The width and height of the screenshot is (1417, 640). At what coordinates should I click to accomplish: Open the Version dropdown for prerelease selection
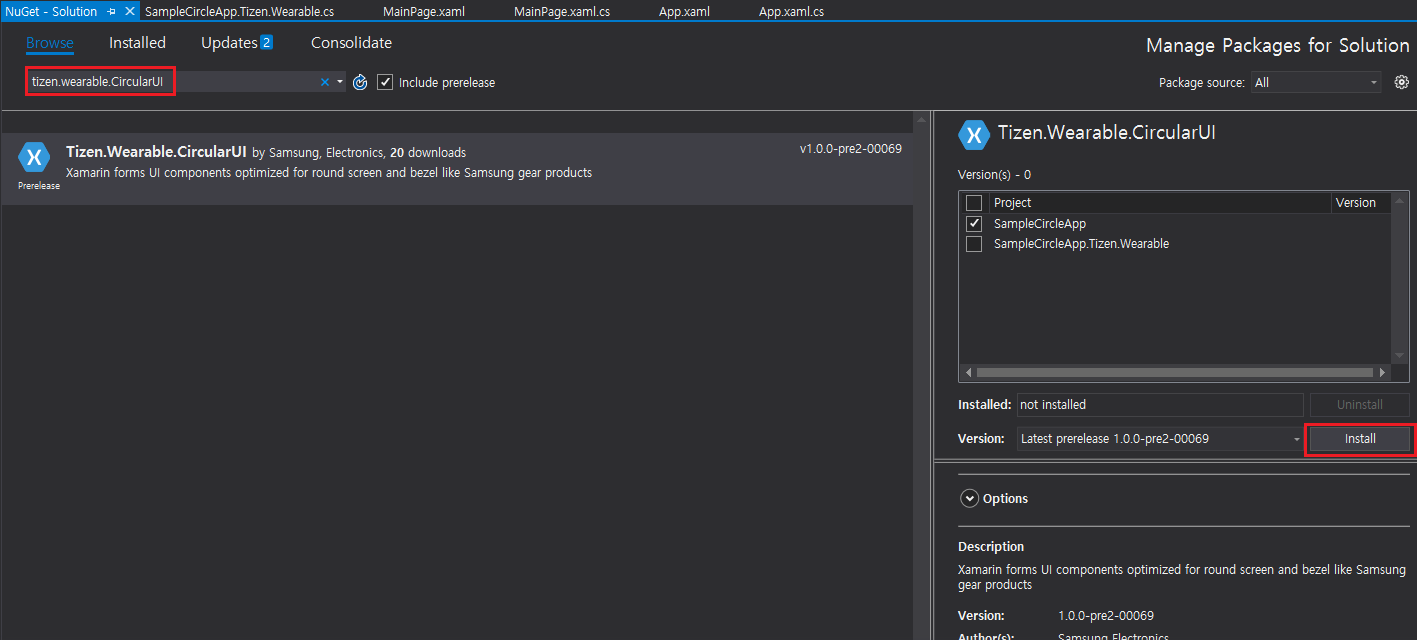click(x=1160, y=439)
